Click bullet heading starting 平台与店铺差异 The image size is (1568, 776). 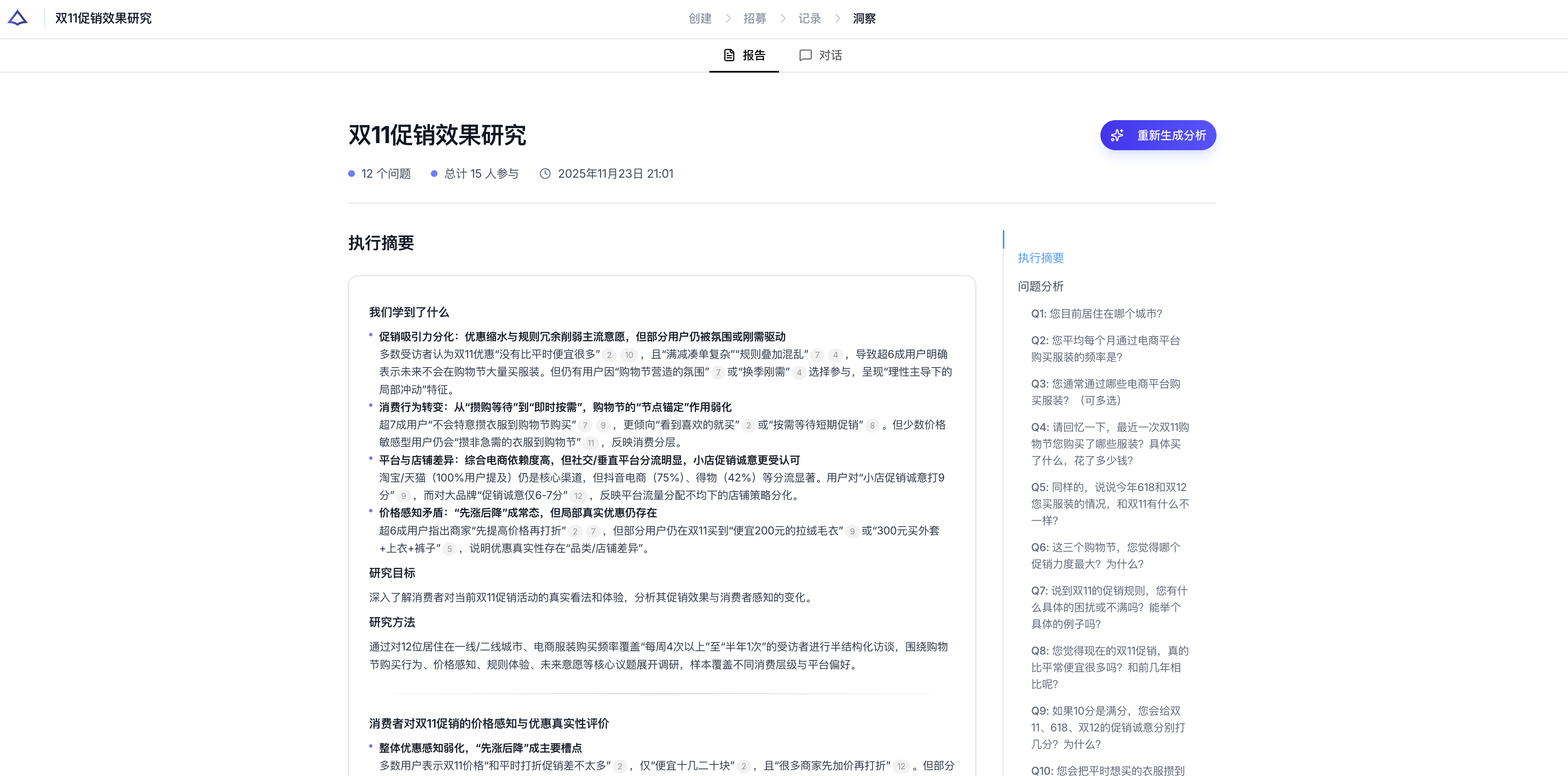point(589,460)
